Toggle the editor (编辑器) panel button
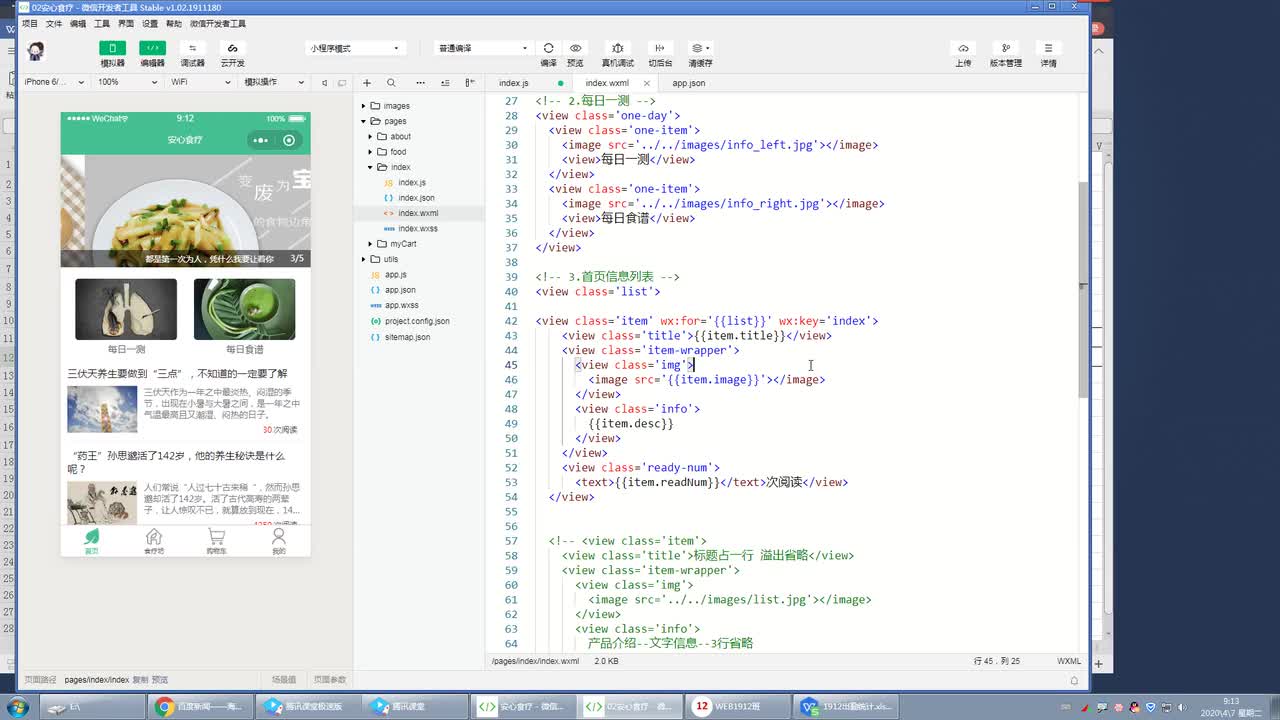Viewport: 1280px width, 720px height. point(152,48)
